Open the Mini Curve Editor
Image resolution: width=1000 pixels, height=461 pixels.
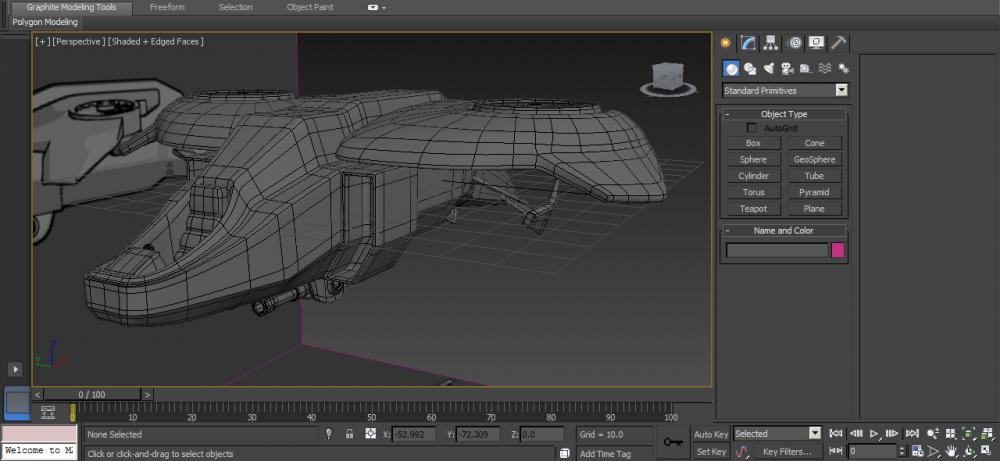tap(47, 411)
